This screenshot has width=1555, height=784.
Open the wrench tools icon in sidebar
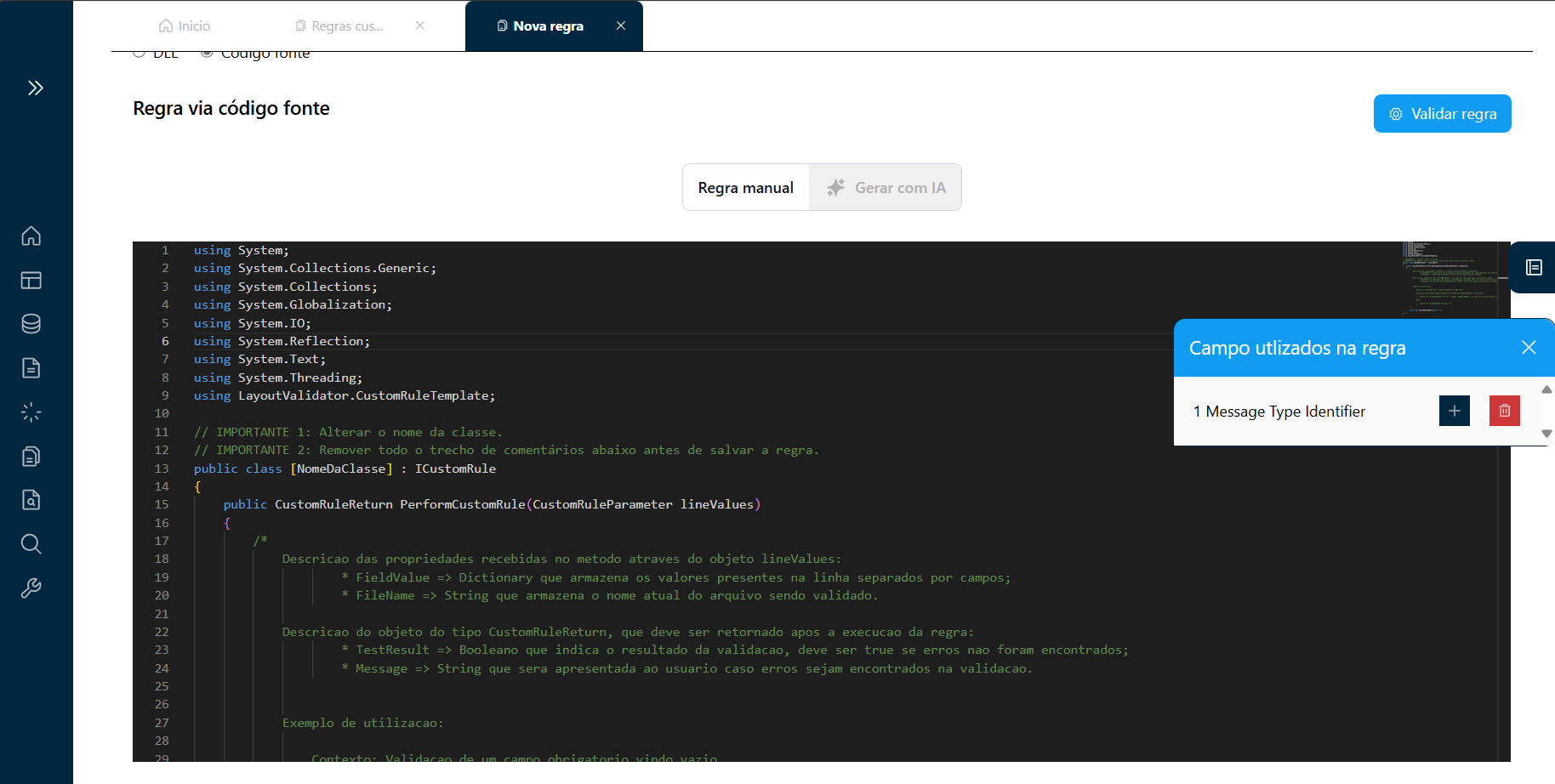(31, 588)
